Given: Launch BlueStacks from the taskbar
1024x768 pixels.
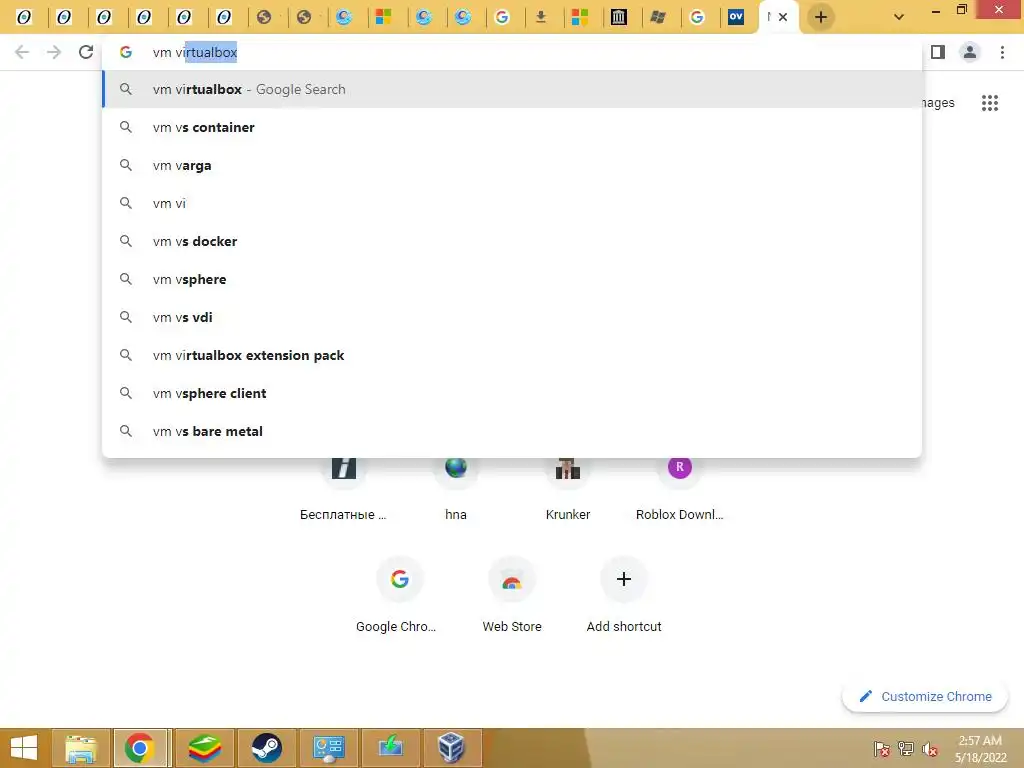Looking at the screenshot, I should tap(204, 748).
